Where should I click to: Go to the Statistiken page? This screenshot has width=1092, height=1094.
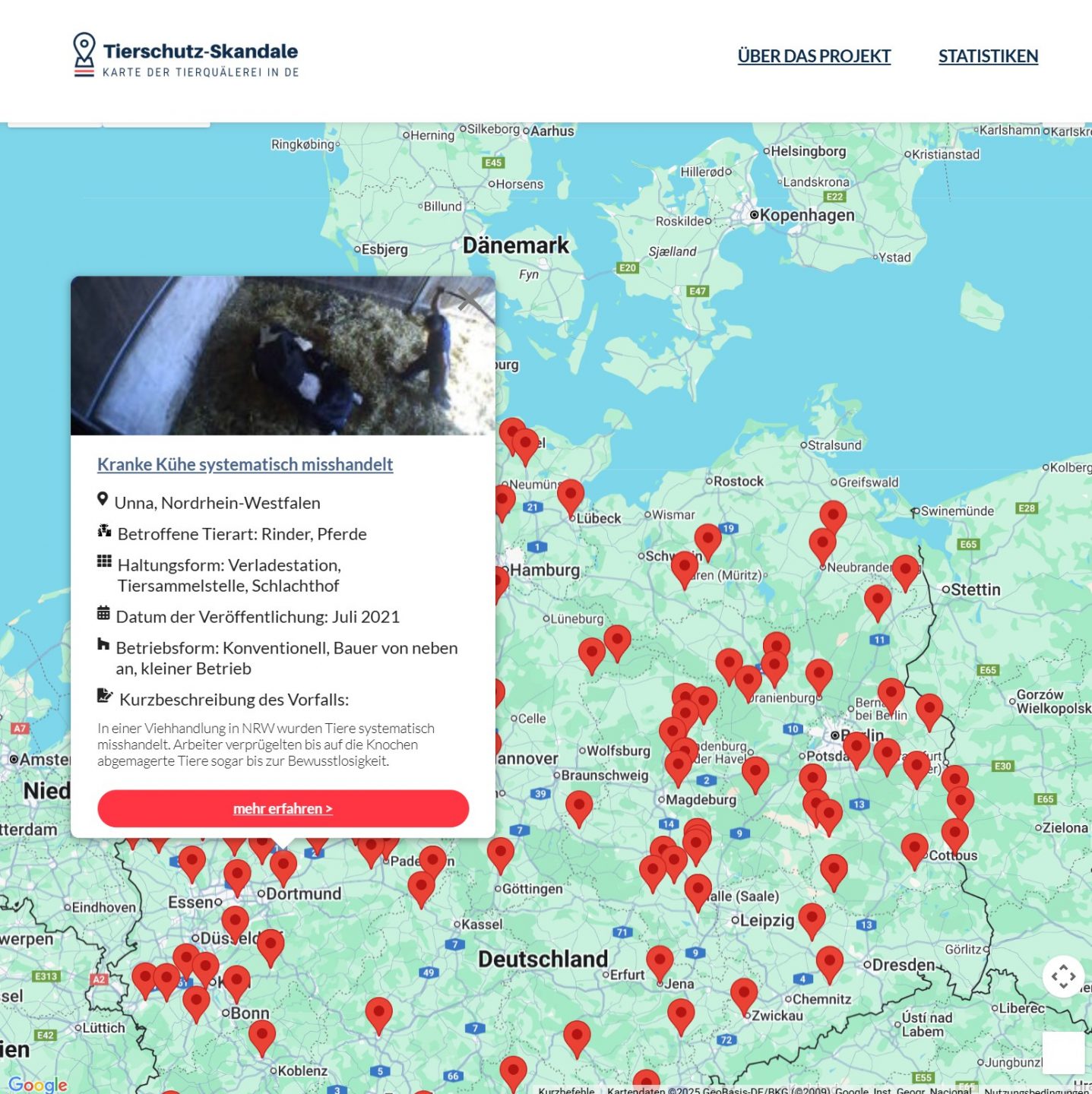987,56
